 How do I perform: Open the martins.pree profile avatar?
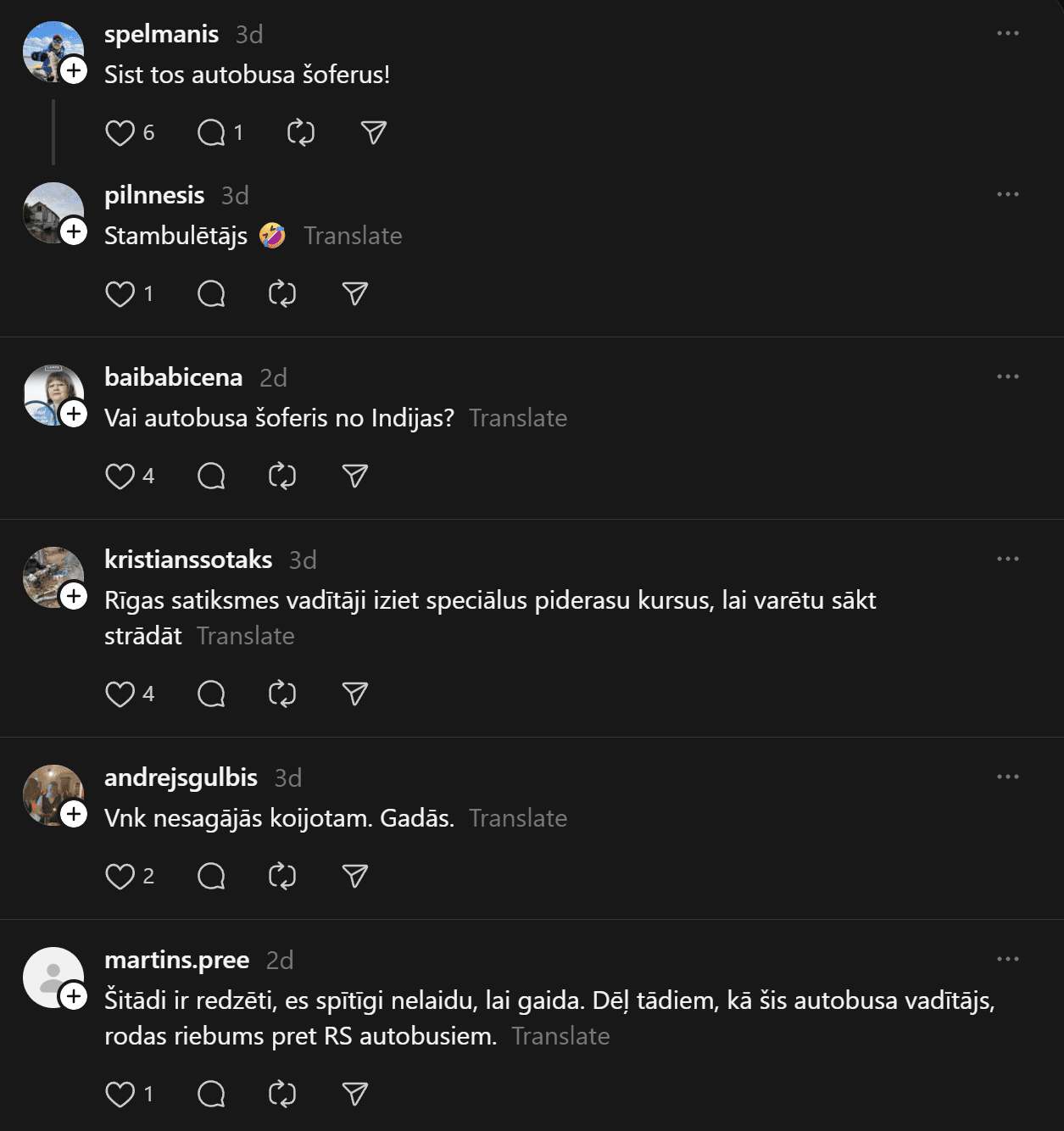[x=53, y=977]
